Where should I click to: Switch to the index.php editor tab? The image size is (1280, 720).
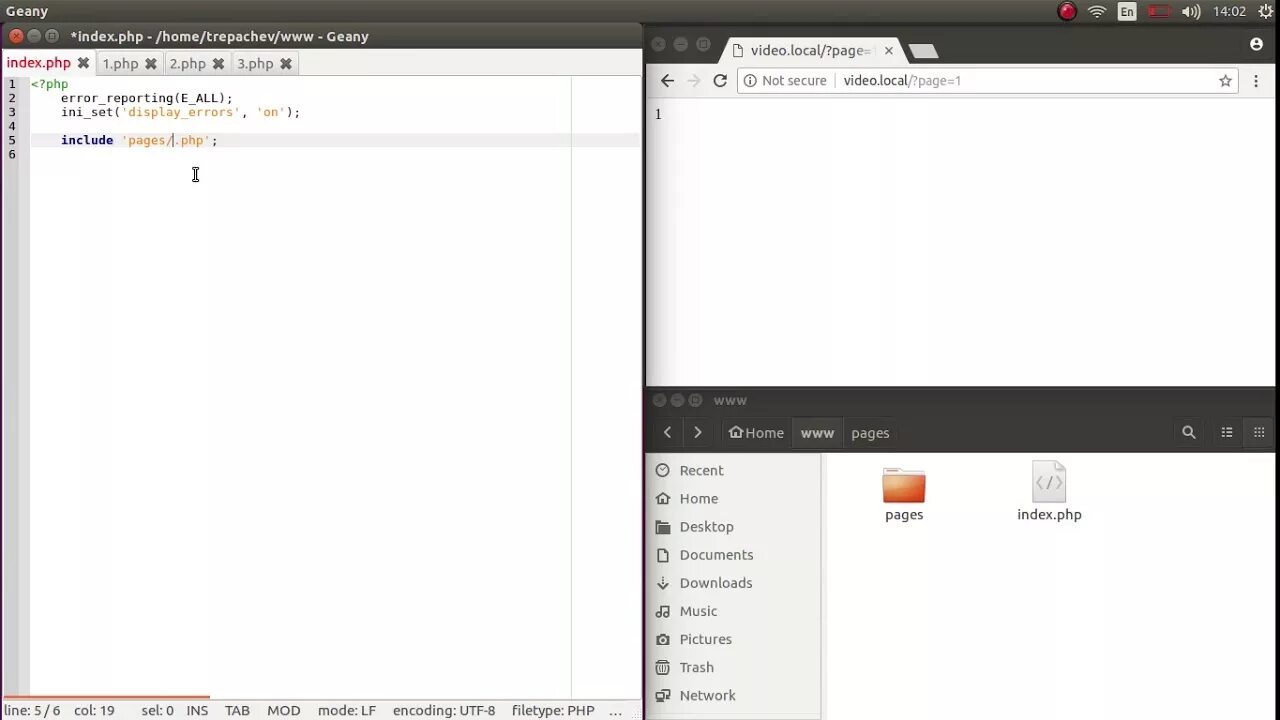click(x=38, y=63)
